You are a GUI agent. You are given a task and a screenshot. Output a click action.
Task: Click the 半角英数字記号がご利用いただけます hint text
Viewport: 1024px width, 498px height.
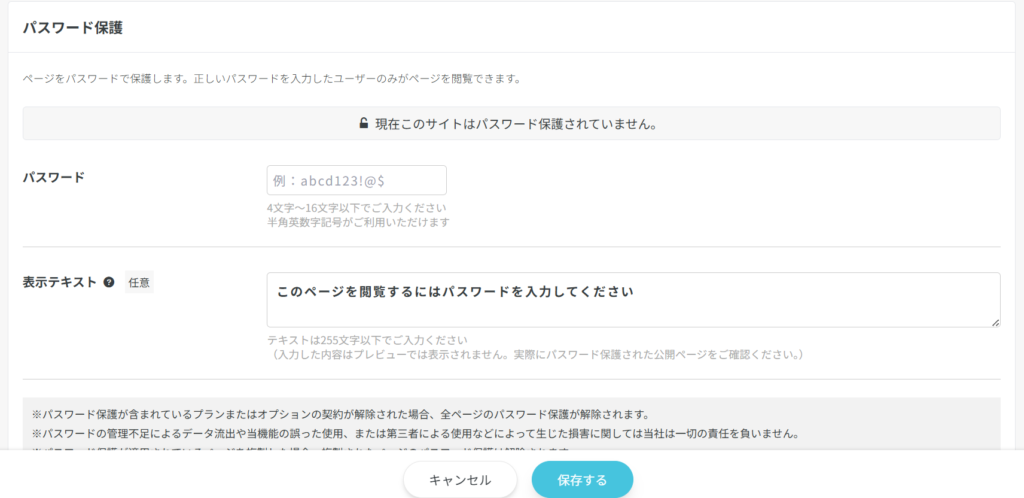coord(358,222)
